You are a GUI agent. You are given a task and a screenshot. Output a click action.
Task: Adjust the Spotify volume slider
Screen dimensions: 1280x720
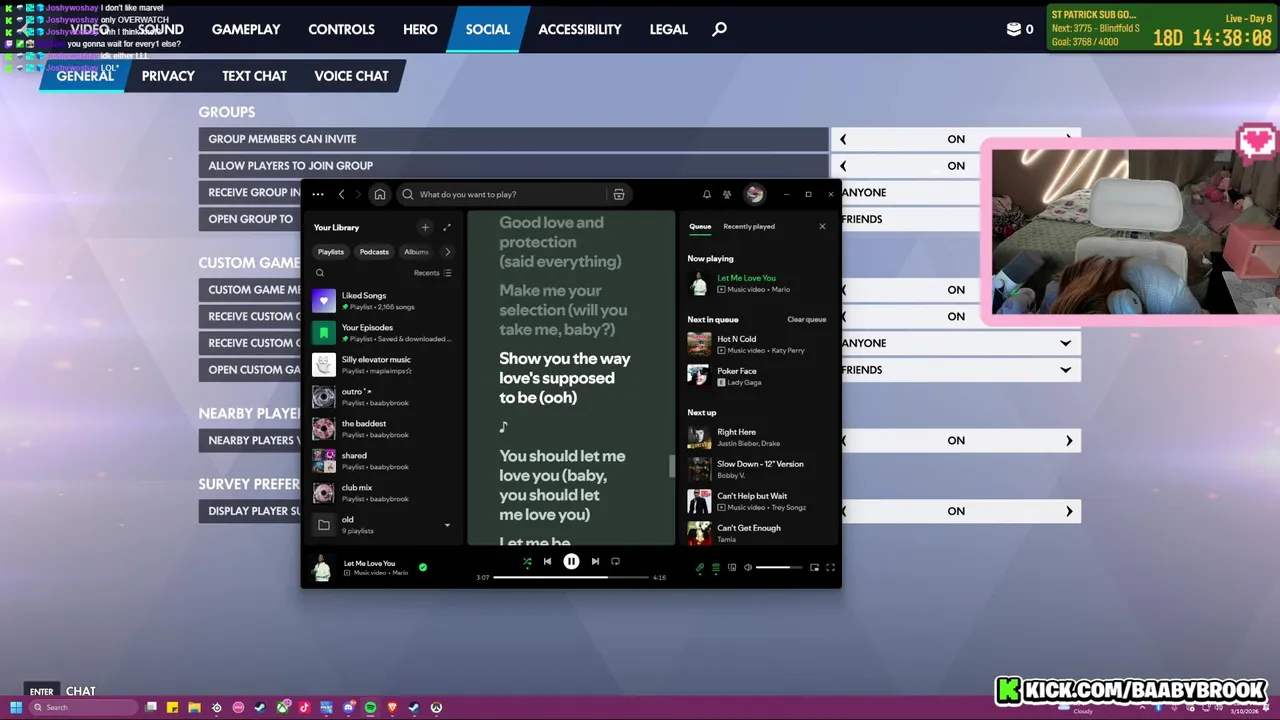pyautogui.click(x=779, y=567)
